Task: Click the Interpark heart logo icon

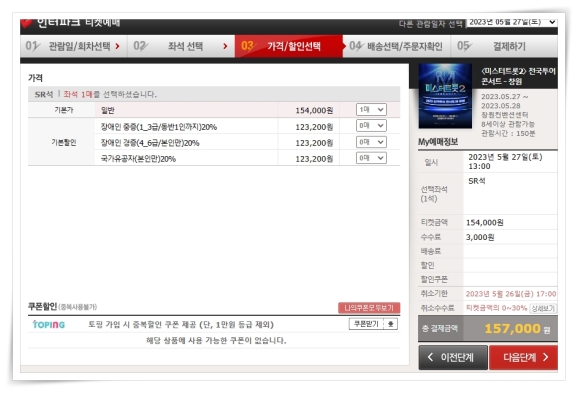Action: pyautogui.click(x=27, y=23)
